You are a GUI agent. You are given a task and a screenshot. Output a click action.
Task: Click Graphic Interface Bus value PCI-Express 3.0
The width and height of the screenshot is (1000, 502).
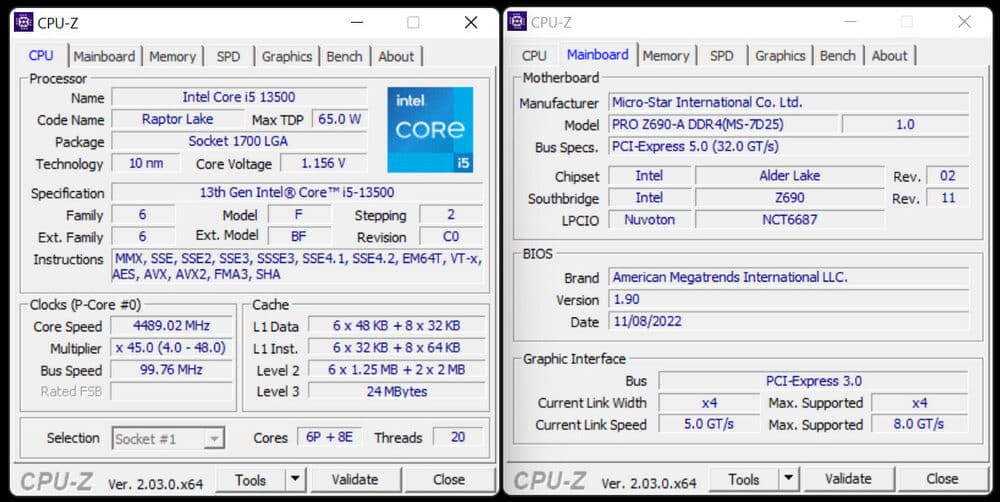[813, 381]
